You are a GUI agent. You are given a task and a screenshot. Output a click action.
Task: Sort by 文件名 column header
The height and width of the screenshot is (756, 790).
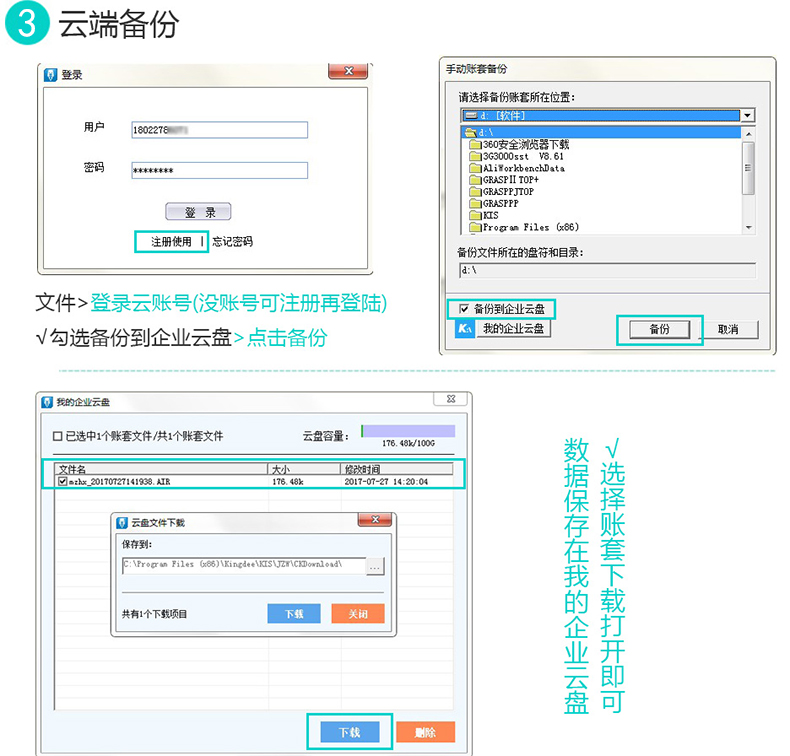[x=161, y=469]
